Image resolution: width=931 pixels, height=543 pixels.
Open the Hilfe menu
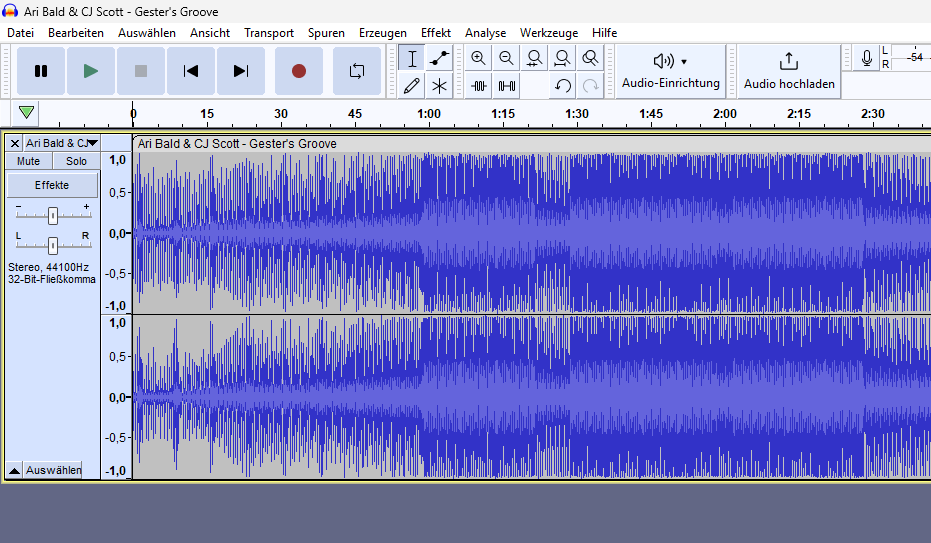(x=604, y=33)
